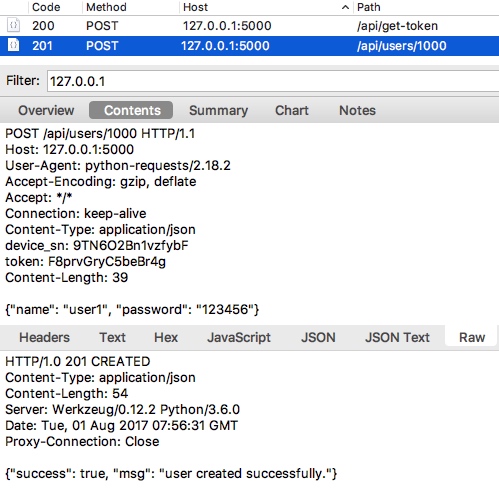This screenshot has width=499, height=491.
Task: Select the /api/get-token request row
Action: [x=249, y=26]
